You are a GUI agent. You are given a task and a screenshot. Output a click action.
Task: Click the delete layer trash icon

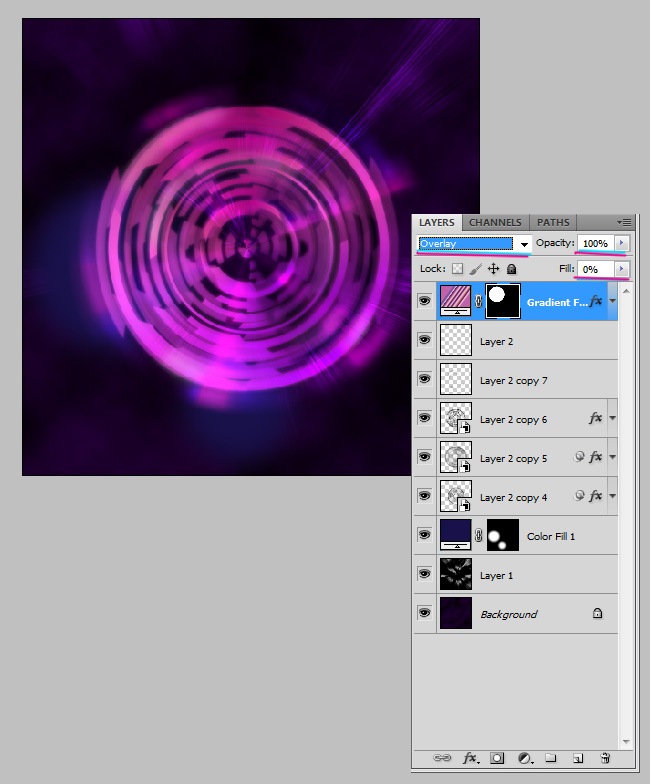pos(605,758)
